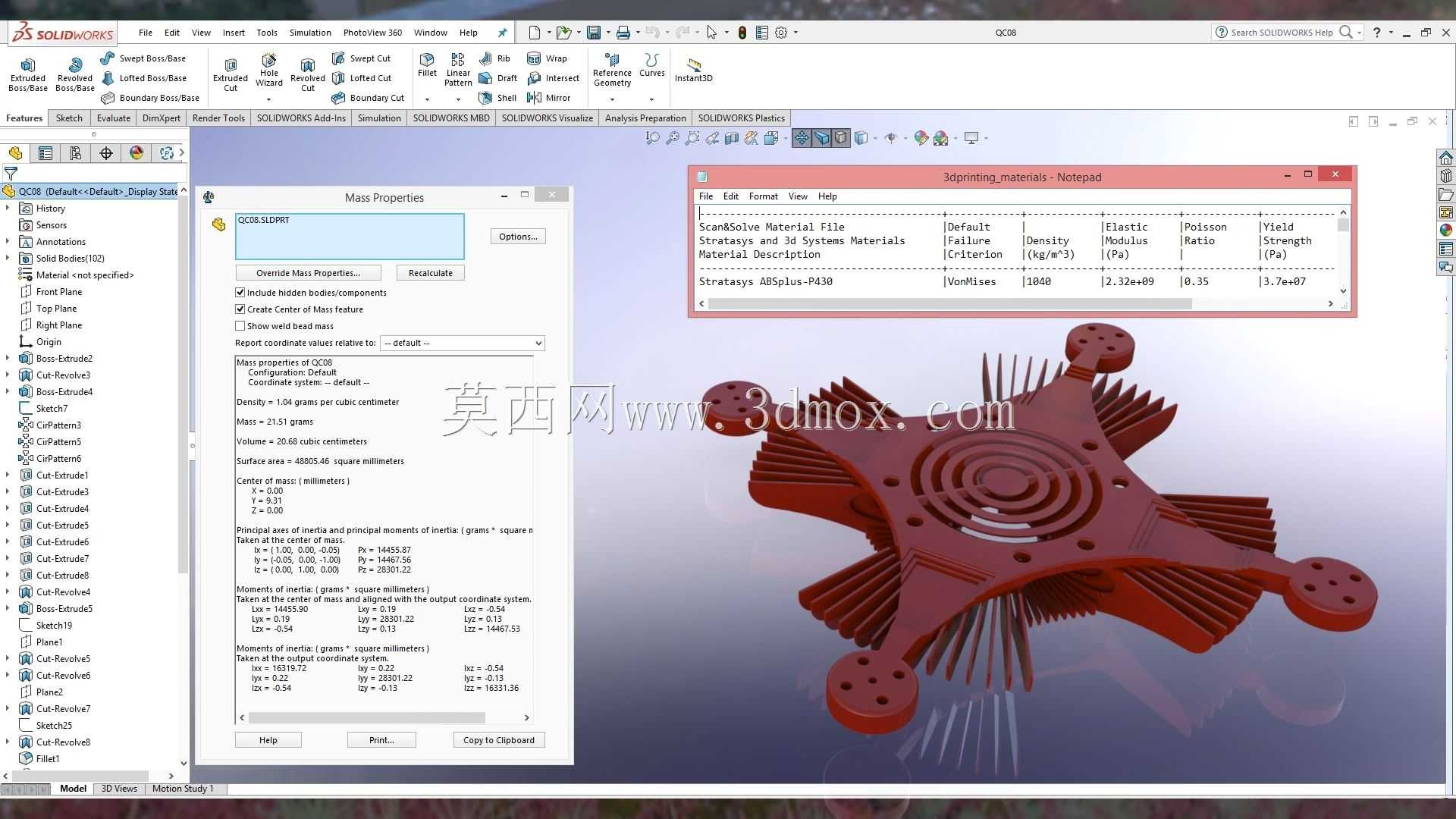Open the Edit Appearance color wheel icon

pos(921,138)
